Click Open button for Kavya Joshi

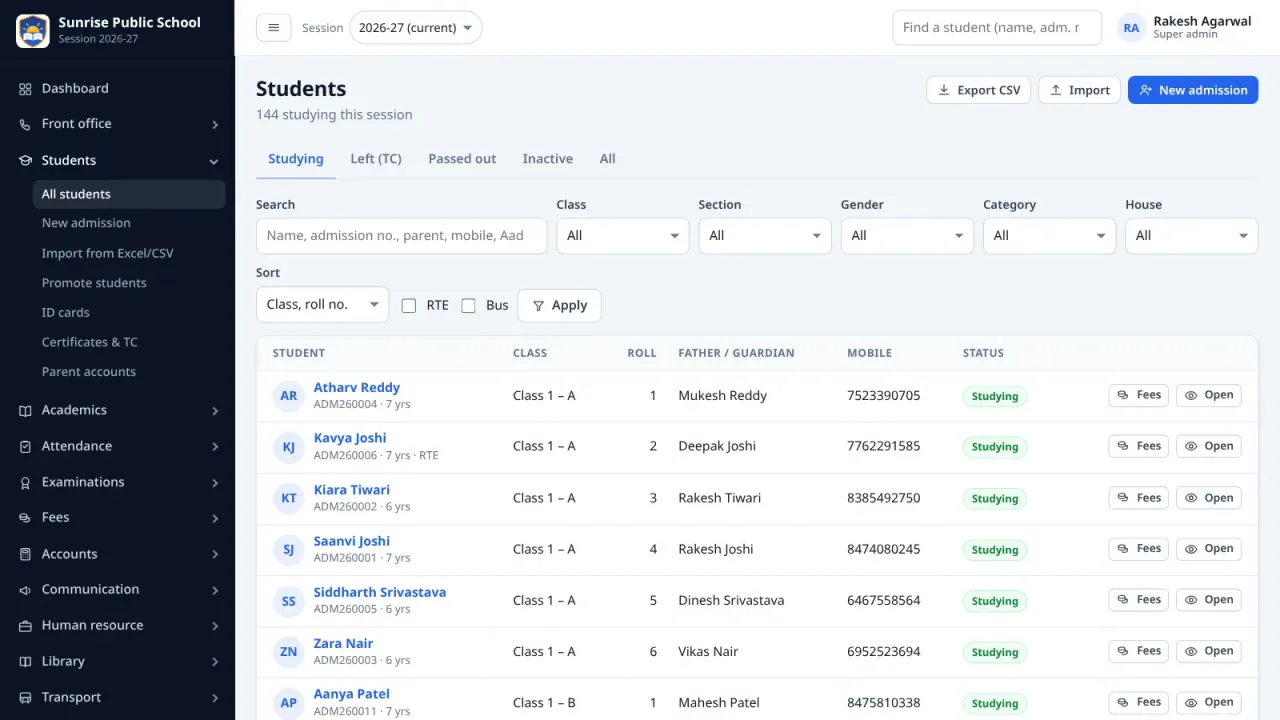tap(1208, 446)
